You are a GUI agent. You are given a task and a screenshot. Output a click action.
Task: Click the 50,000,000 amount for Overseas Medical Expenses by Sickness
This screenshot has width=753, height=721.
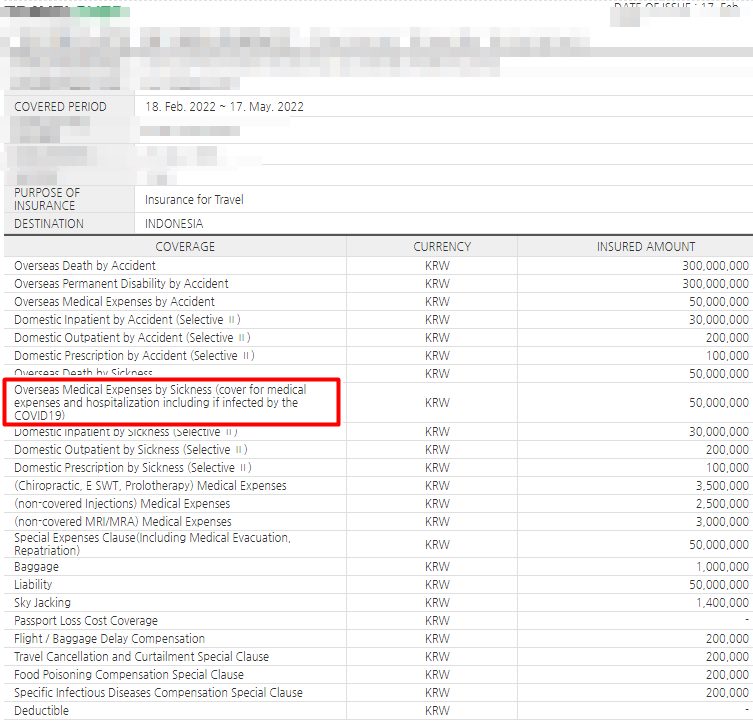point(718,403)
